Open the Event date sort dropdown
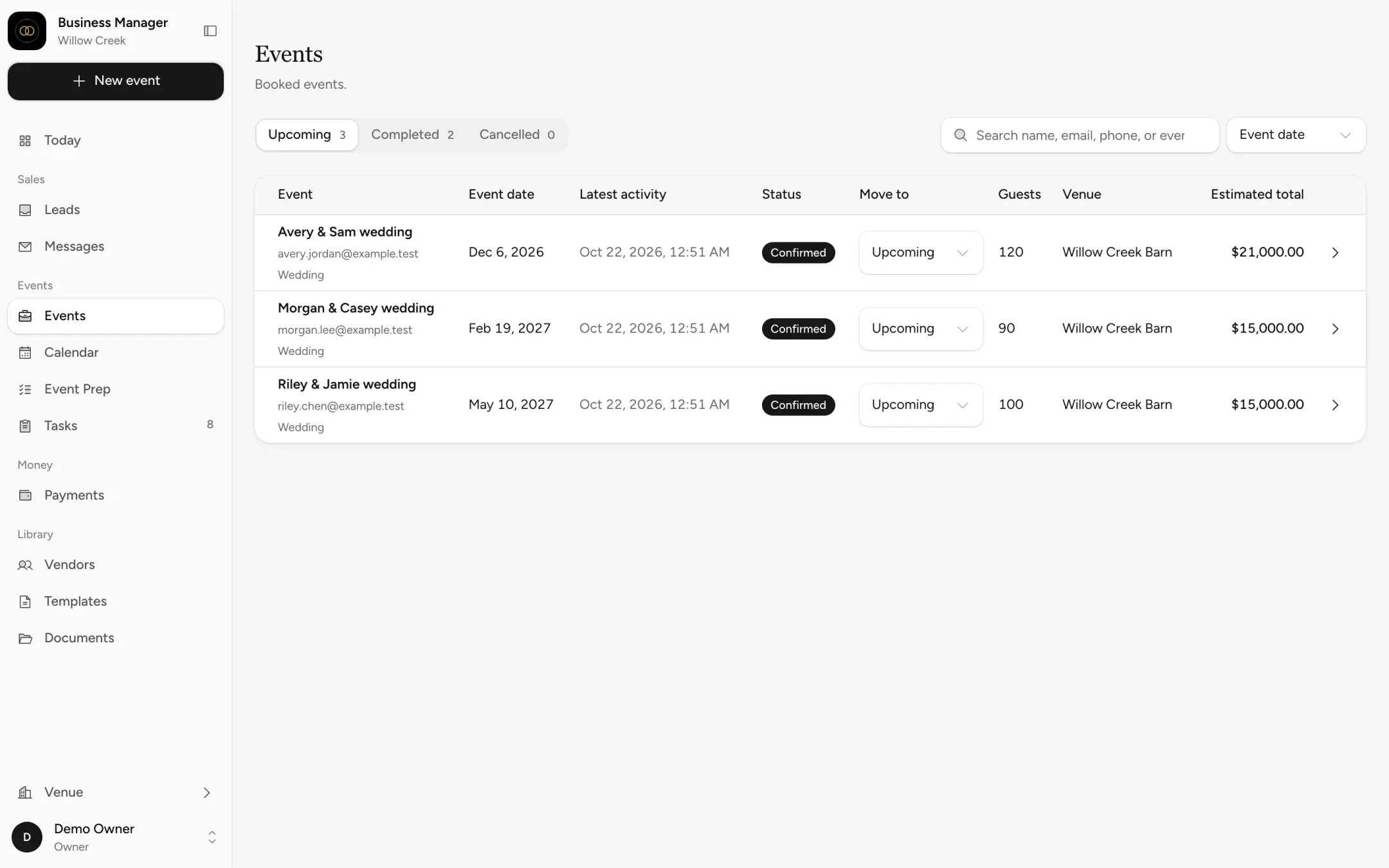 tap(1296, 135)
